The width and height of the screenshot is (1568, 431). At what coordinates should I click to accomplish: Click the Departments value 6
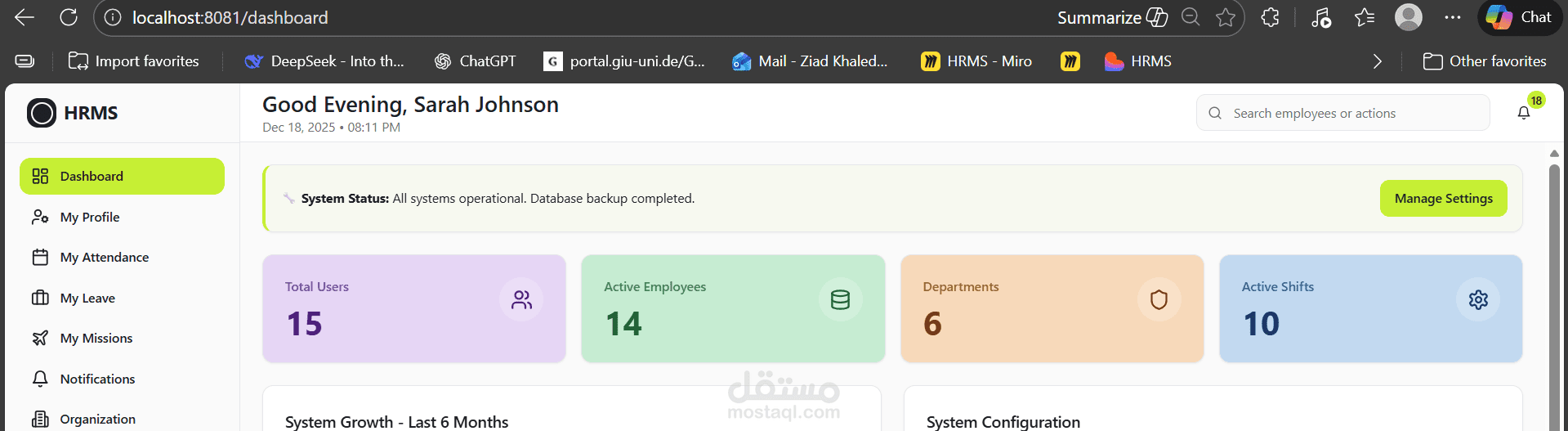932,324
